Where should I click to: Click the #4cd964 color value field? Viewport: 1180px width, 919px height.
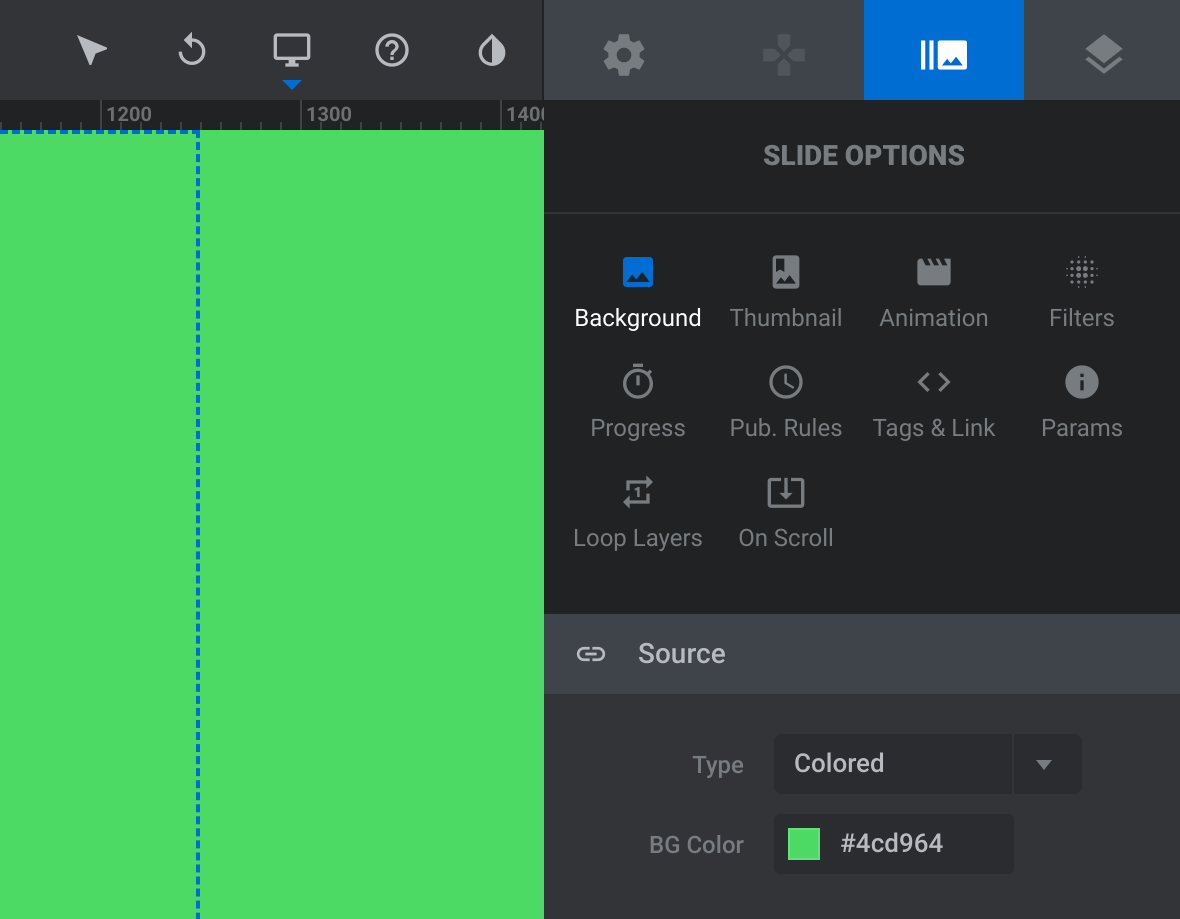pos(892,844)
